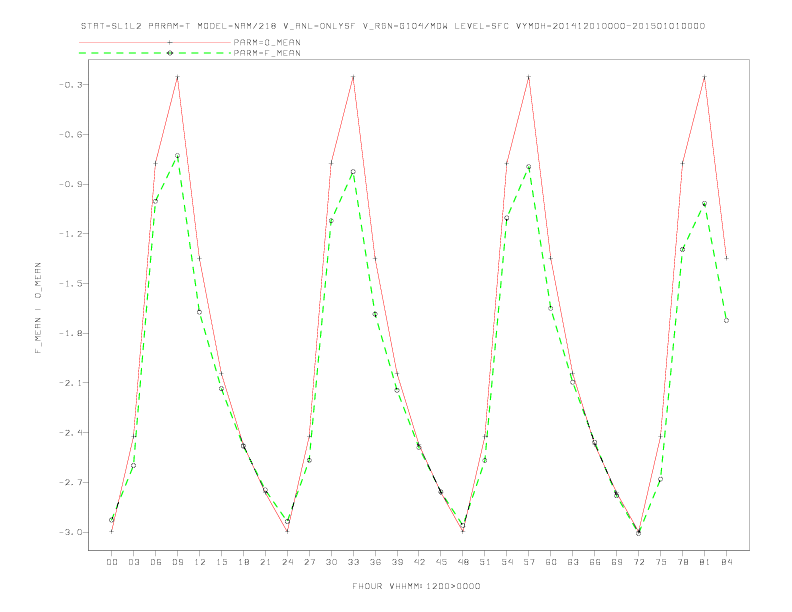Click the 75 forecast hour tick label

point(660,562)
